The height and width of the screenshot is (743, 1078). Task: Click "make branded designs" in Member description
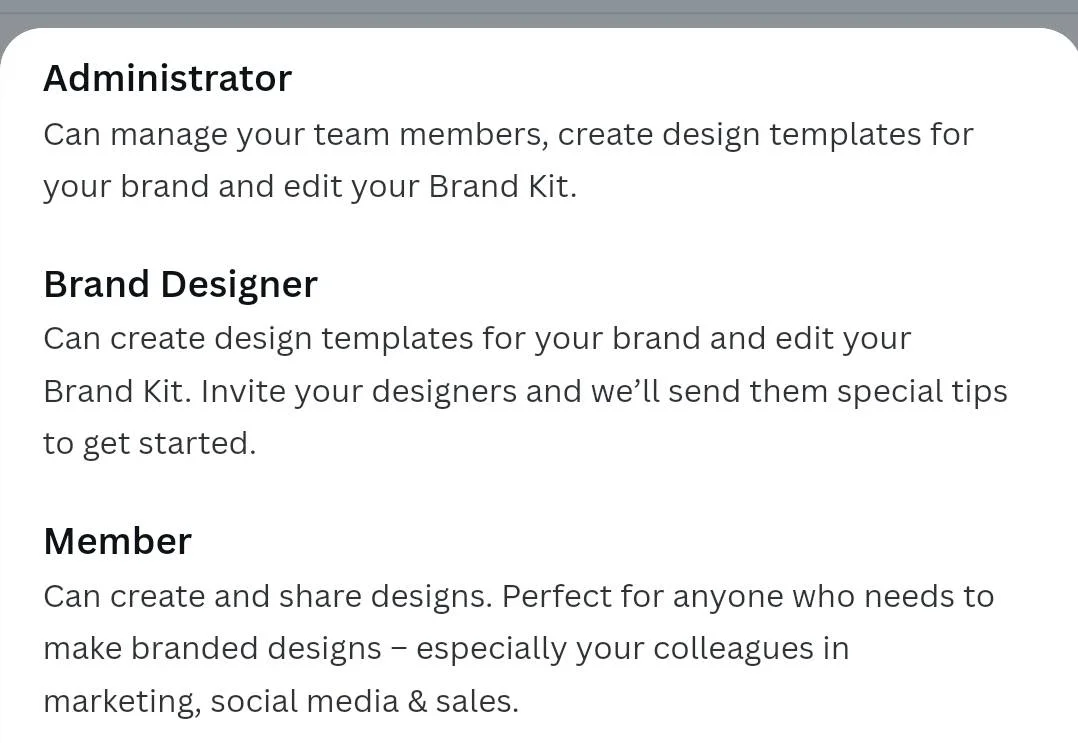212,649
